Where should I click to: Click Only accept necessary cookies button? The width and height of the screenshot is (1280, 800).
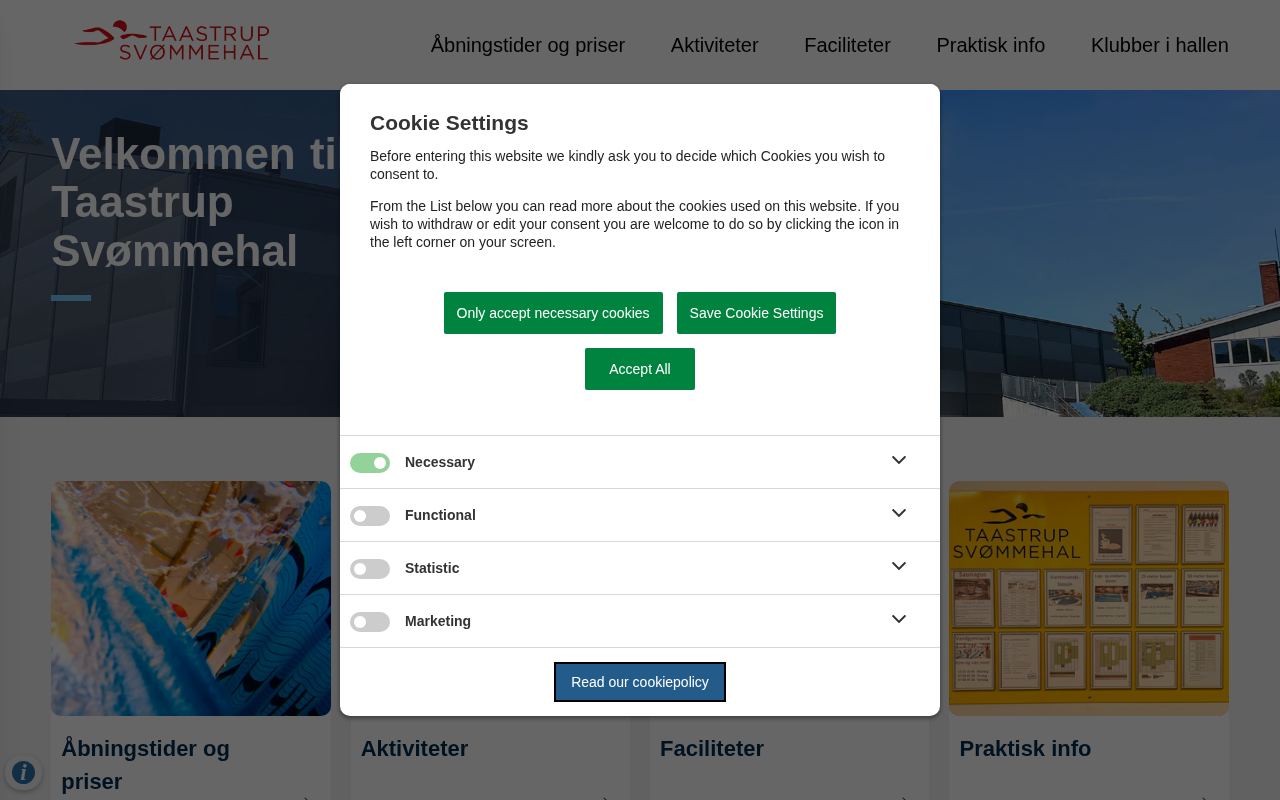[x=553, y=313]
